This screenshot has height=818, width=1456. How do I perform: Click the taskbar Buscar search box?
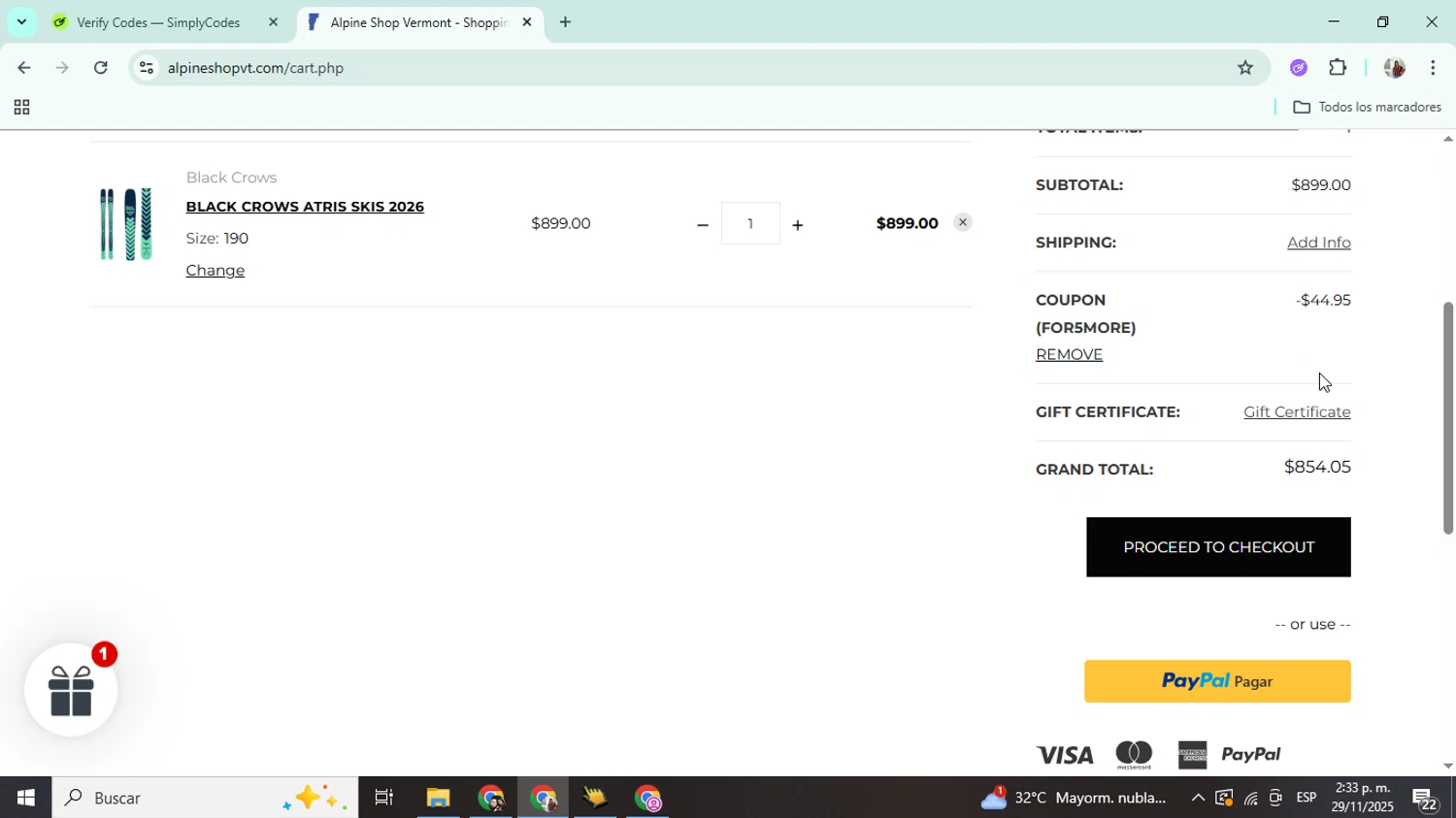point(205,798)
